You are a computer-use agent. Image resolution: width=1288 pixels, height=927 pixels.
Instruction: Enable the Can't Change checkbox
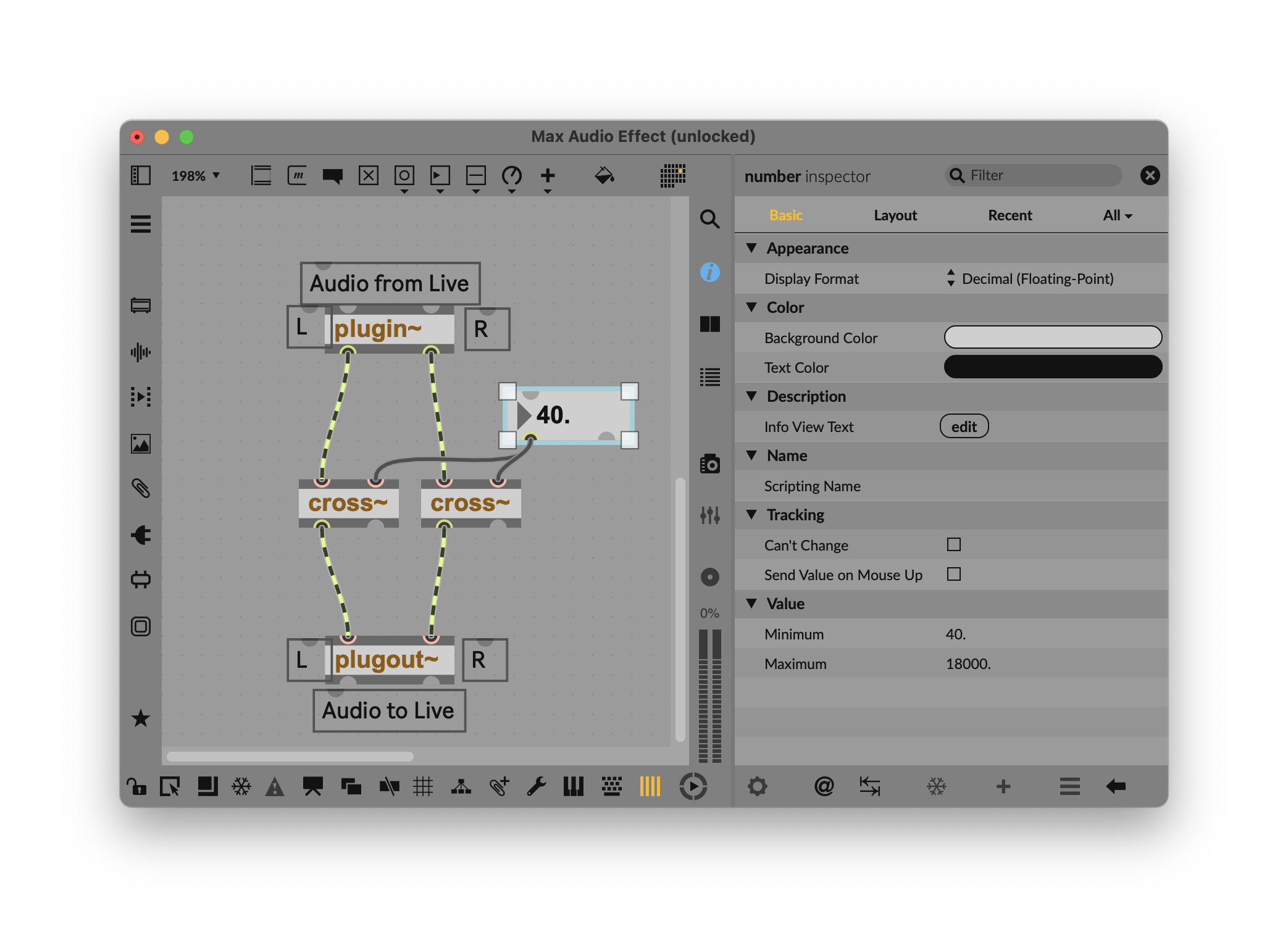(953, 544)
